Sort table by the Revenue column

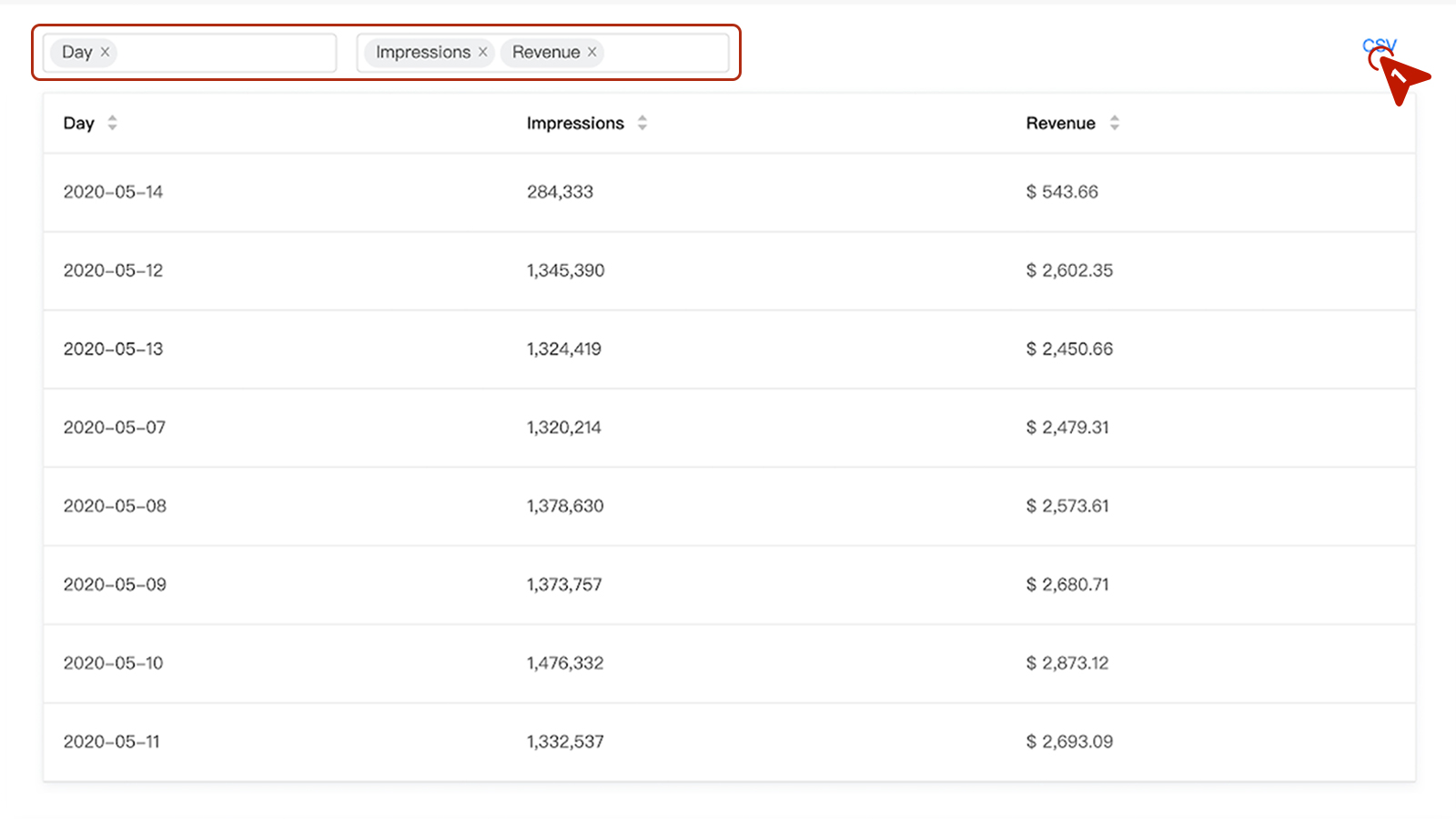pyautogui.click(x=1115, y=123)
